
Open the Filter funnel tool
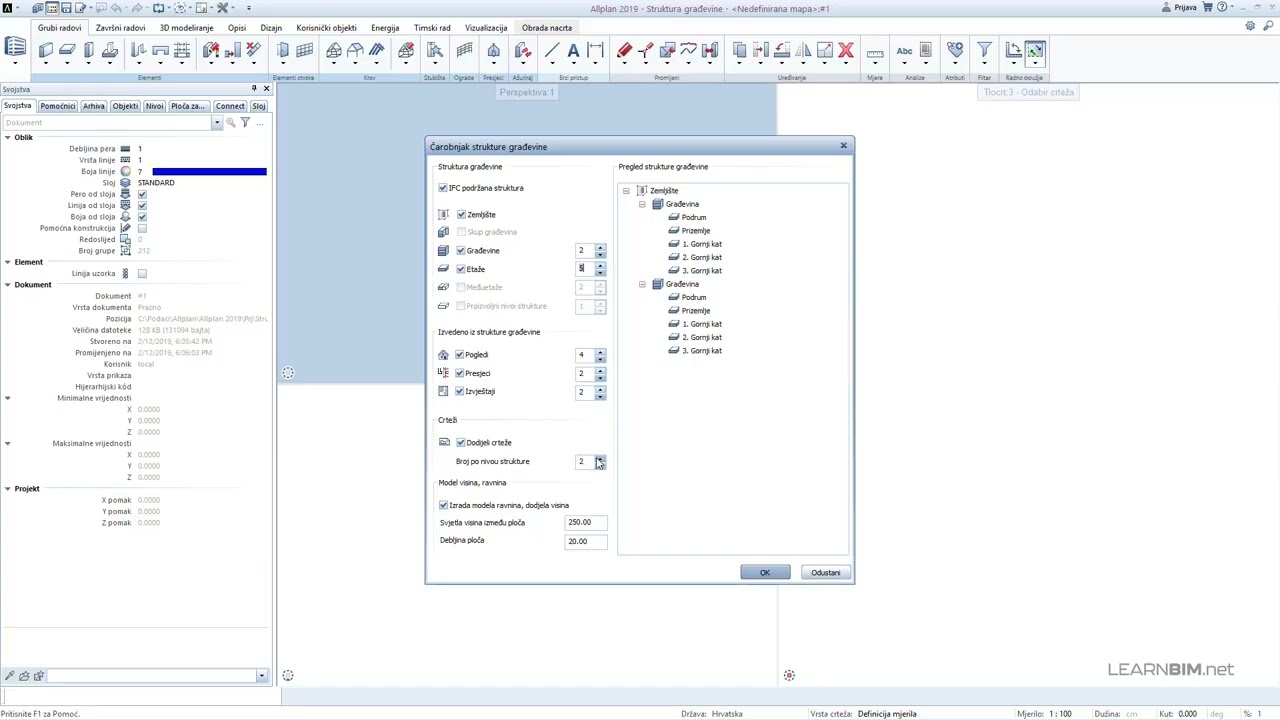[984, 50]
